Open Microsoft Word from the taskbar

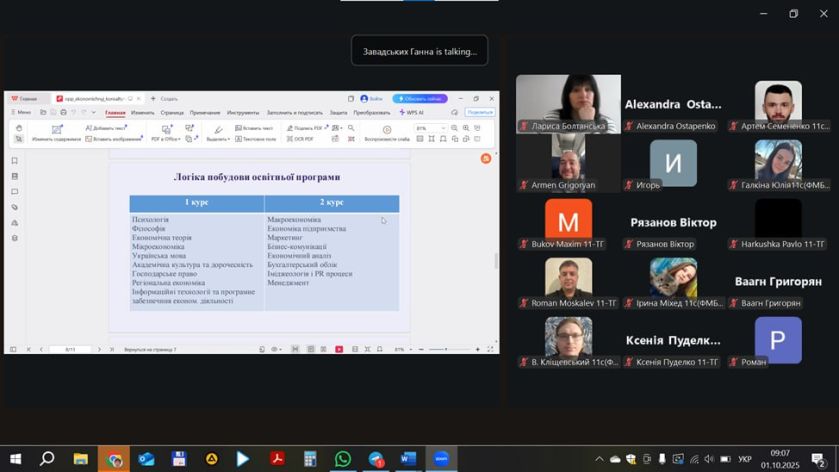pos(408,459)
